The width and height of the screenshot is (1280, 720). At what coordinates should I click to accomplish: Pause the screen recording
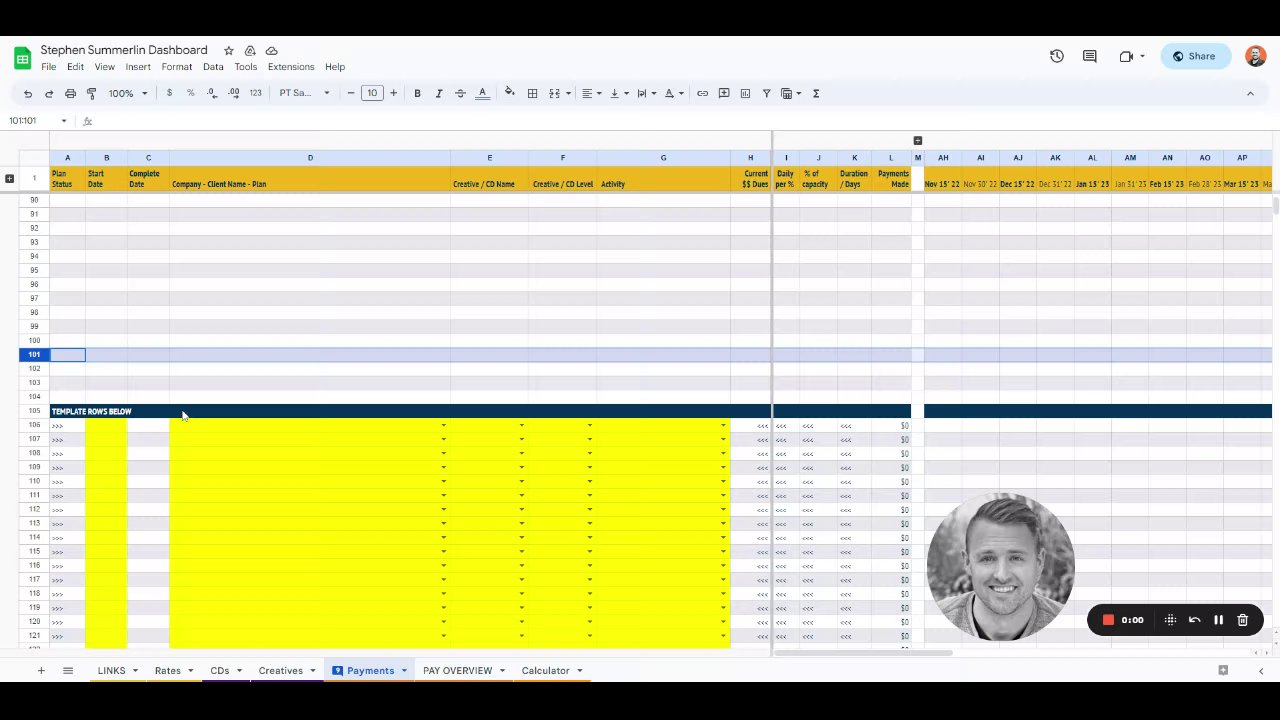[x=1218, y=620]
